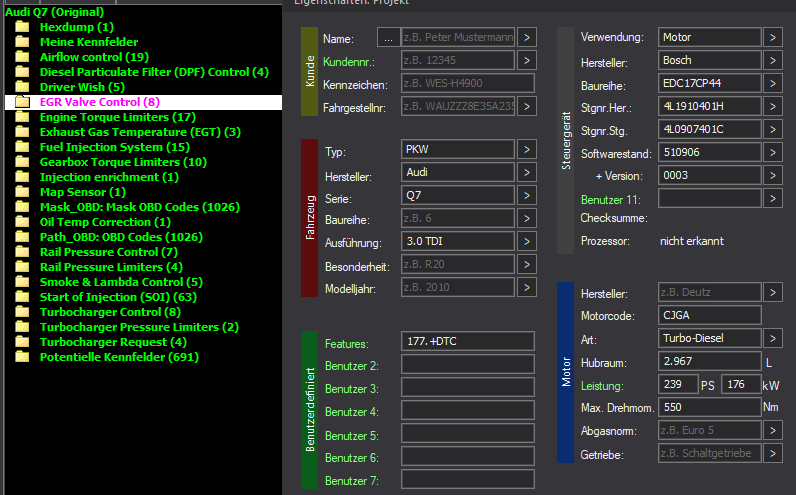Select Diesel Particulate Filter (DPF) Control folder
This screenshot has width=796, height=495.
click(154, 72)
